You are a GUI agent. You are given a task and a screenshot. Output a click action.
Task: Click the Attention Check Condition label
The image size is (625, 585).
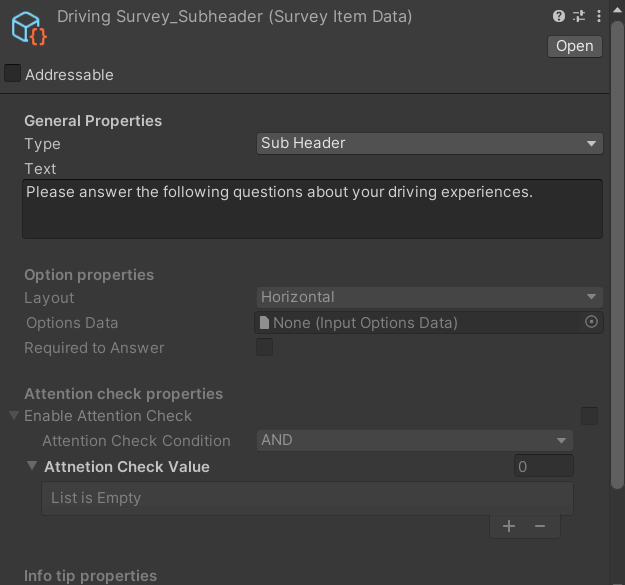tap(136, 441)
